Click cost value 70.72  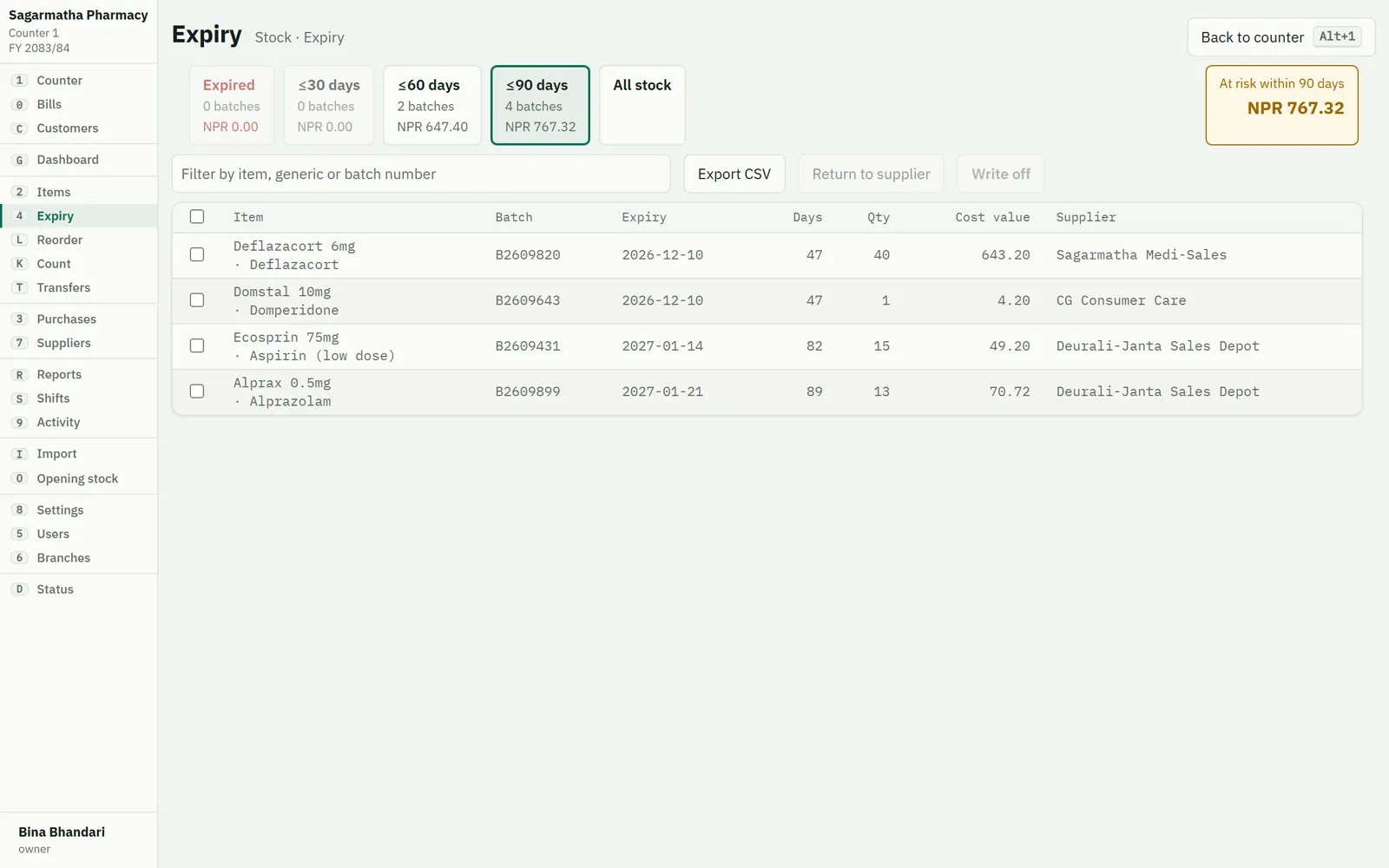[1010, 391]
